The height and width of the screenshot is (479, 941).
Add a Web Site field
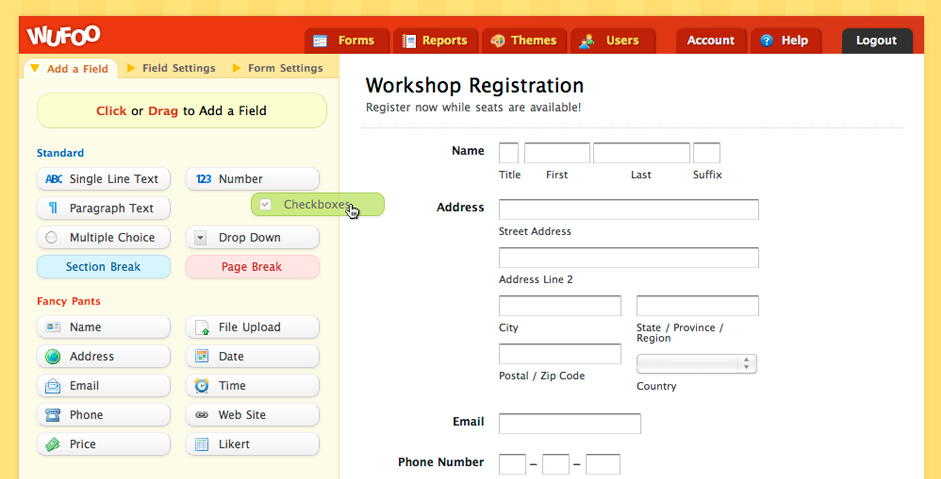(252, 415)
